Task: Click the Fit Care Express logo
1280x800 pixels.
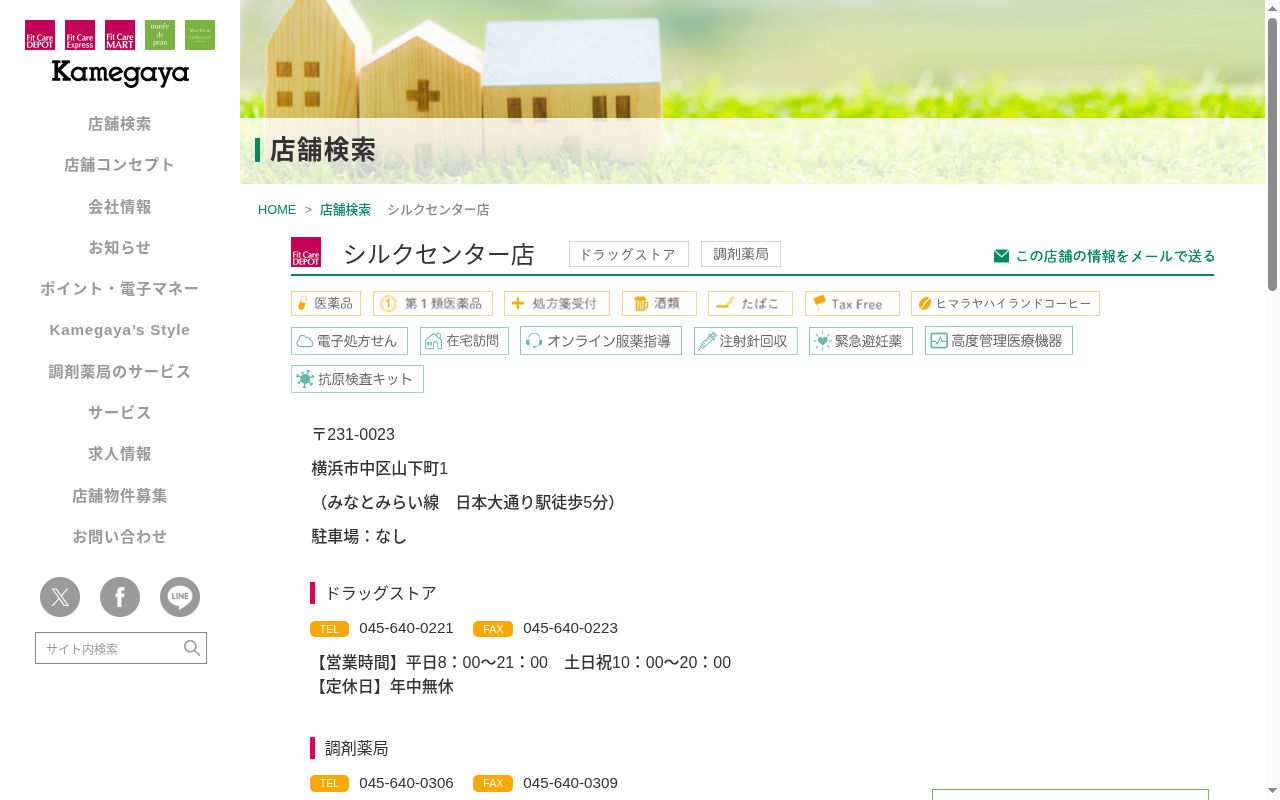Action: 80,35
